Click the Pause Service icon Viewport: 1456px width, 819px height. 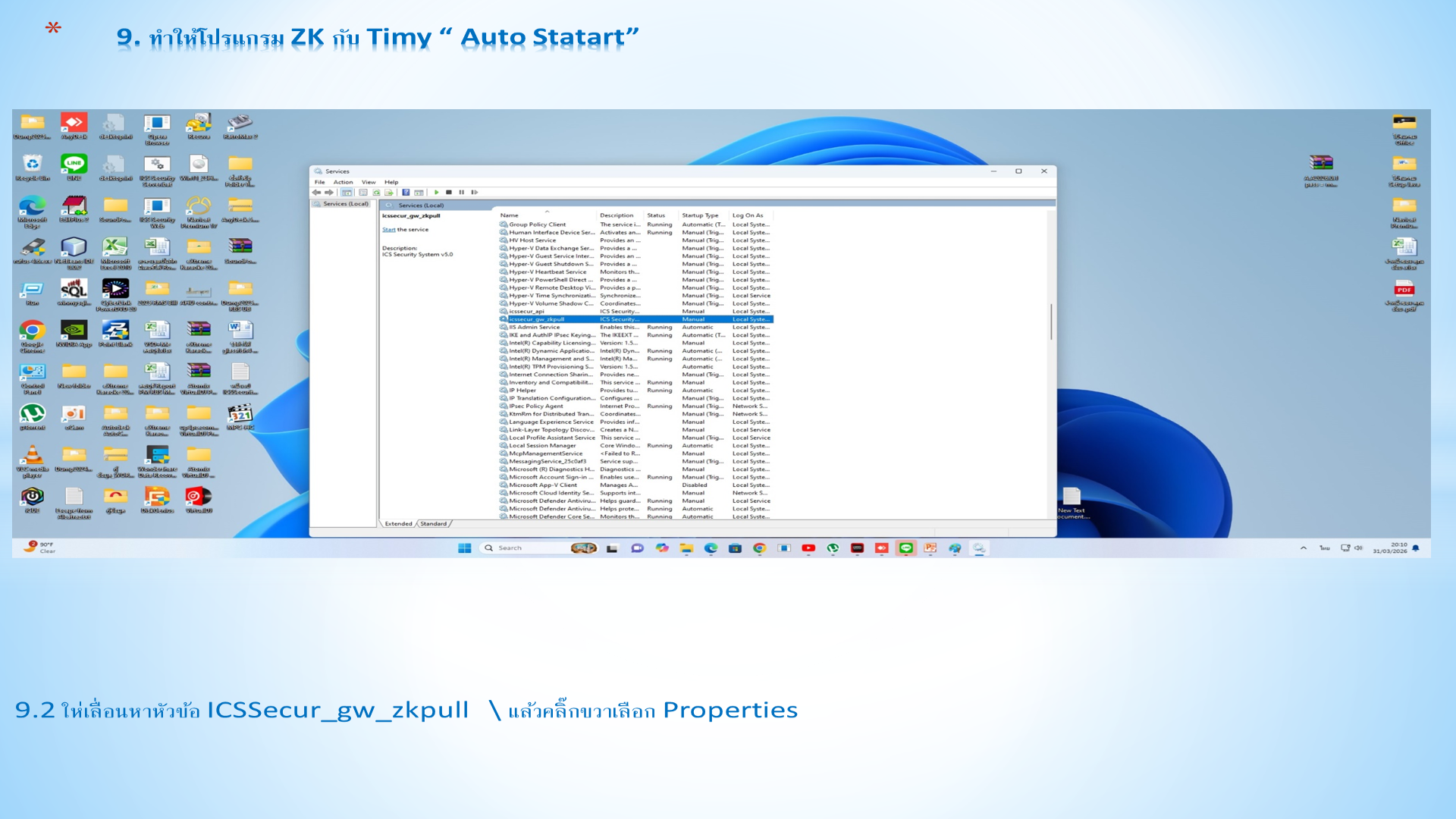click(461, 193)
